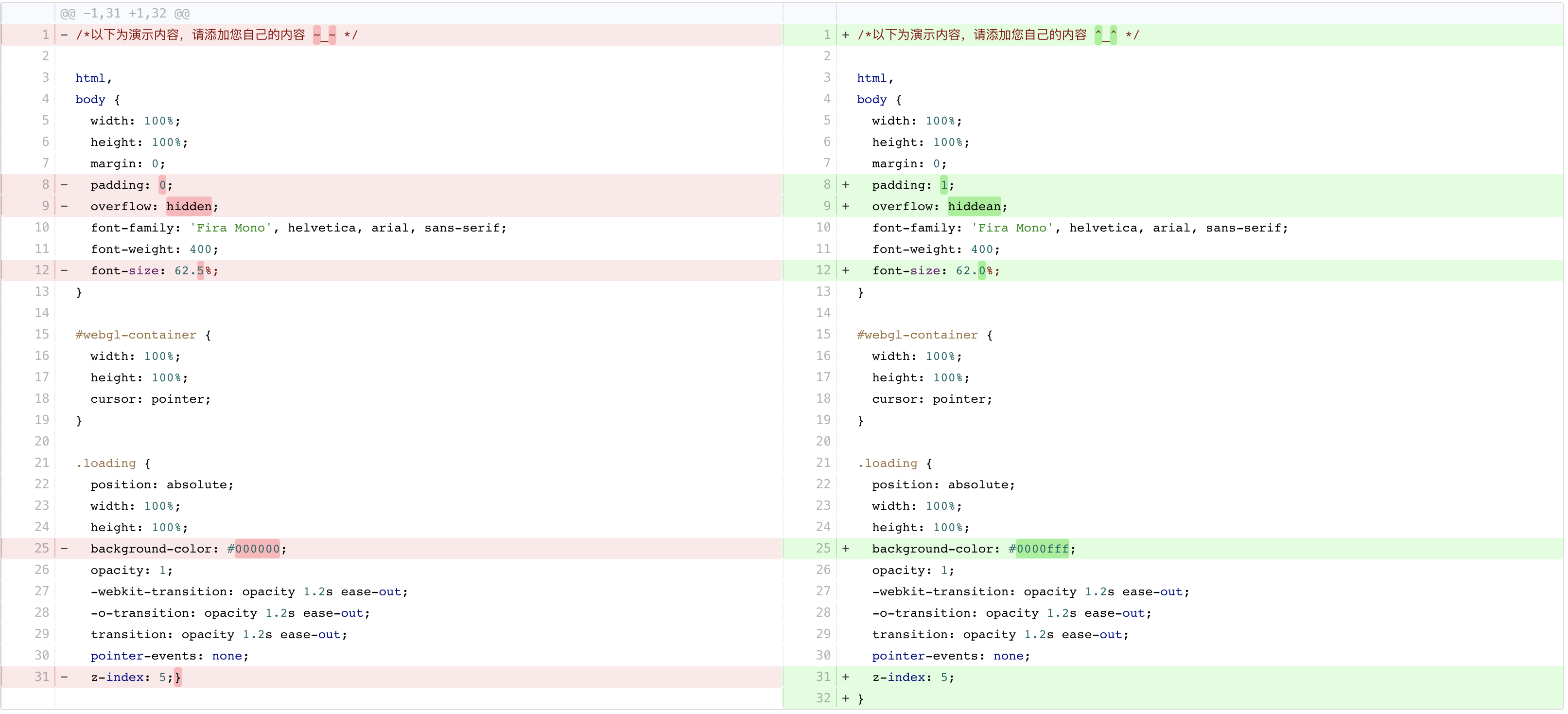Click '#webgl-container' selector in left pane
This screenshot has width=1568, height=714.
pos(136,335)
